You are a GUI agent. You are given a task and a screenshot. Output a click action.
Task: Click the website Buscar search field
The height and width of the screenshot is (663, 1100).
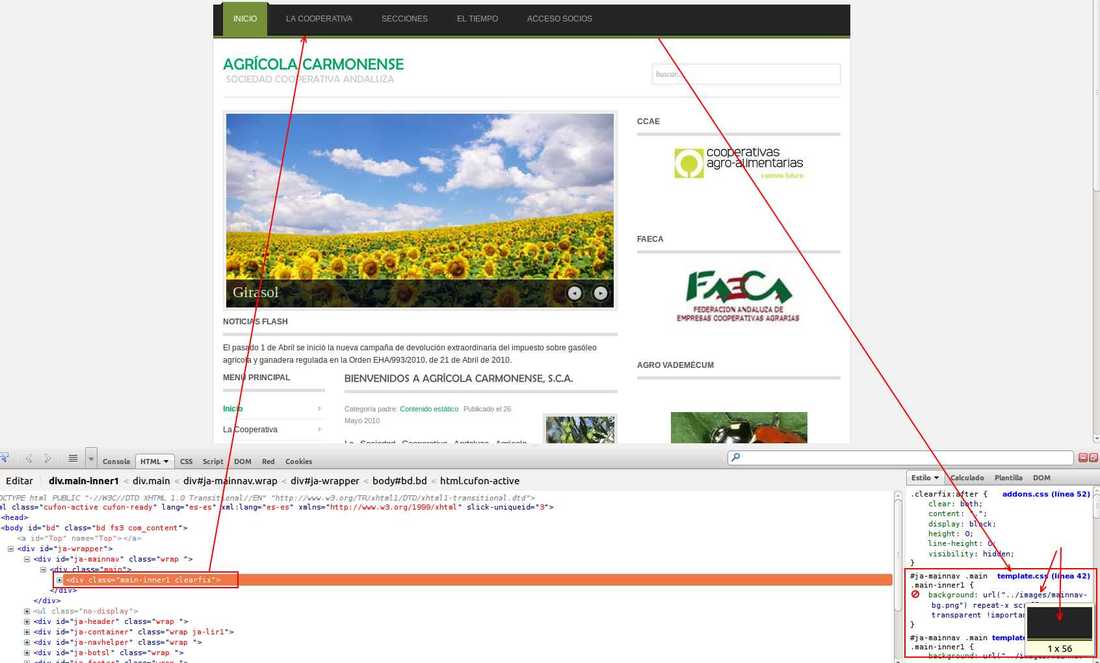[x=746, y=74]
